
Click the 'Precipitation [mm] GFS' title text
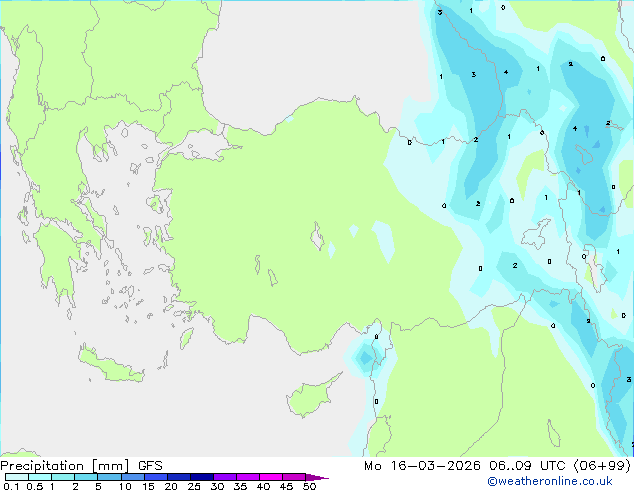pyautogui.click(x=81, y=466)
